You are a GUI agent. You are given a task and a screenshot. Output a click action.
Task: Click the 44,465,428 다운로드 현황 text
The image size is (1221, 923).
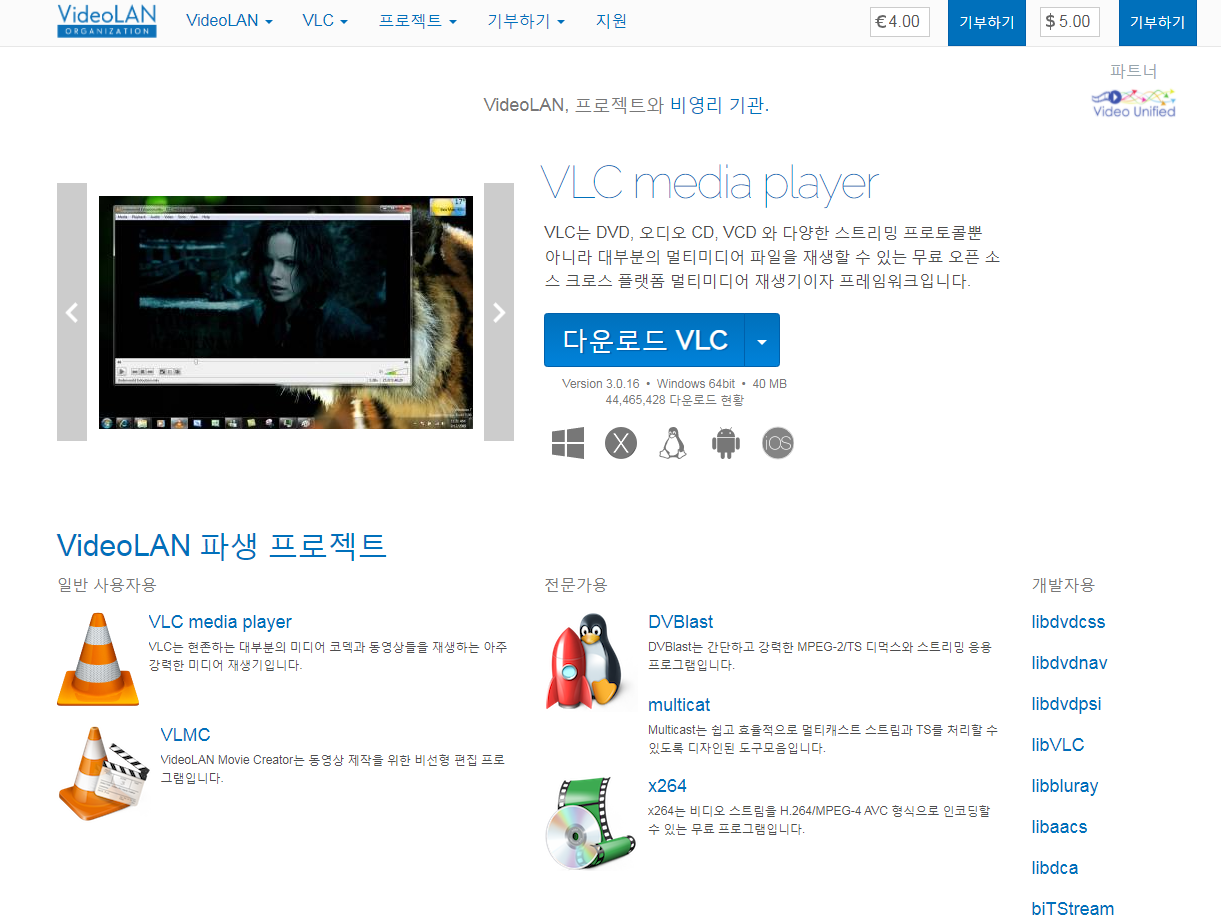tap(675, 400)
